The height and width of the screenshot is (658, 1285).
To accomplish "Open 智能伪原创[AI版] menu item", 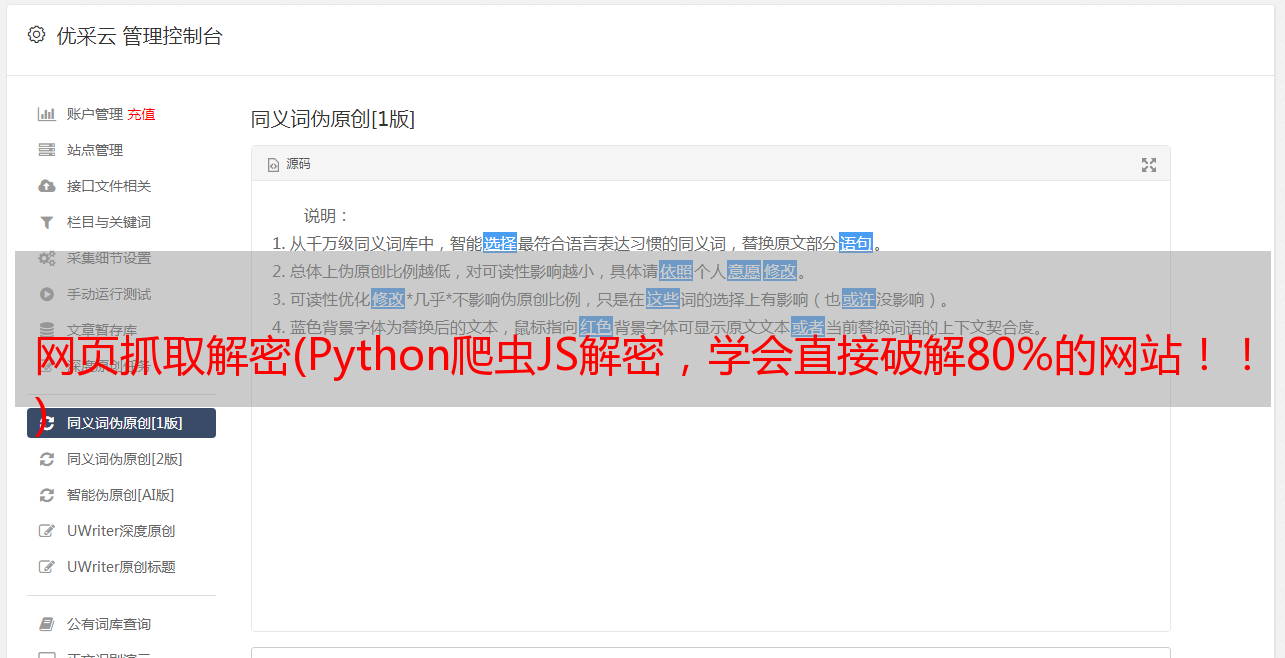I will tap(121, 495).
